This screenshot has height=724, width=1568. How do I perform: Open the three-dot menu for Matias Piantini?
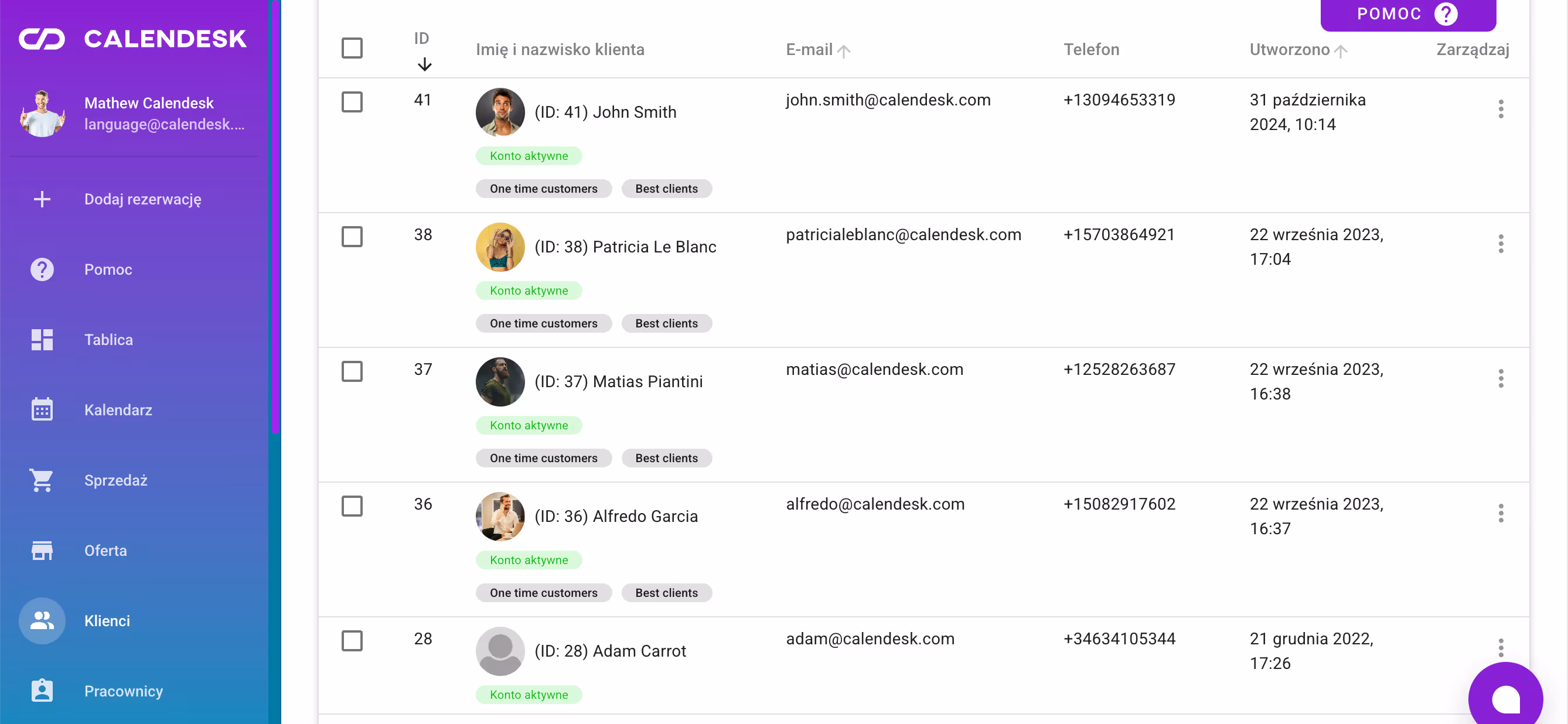point(1501,378)
